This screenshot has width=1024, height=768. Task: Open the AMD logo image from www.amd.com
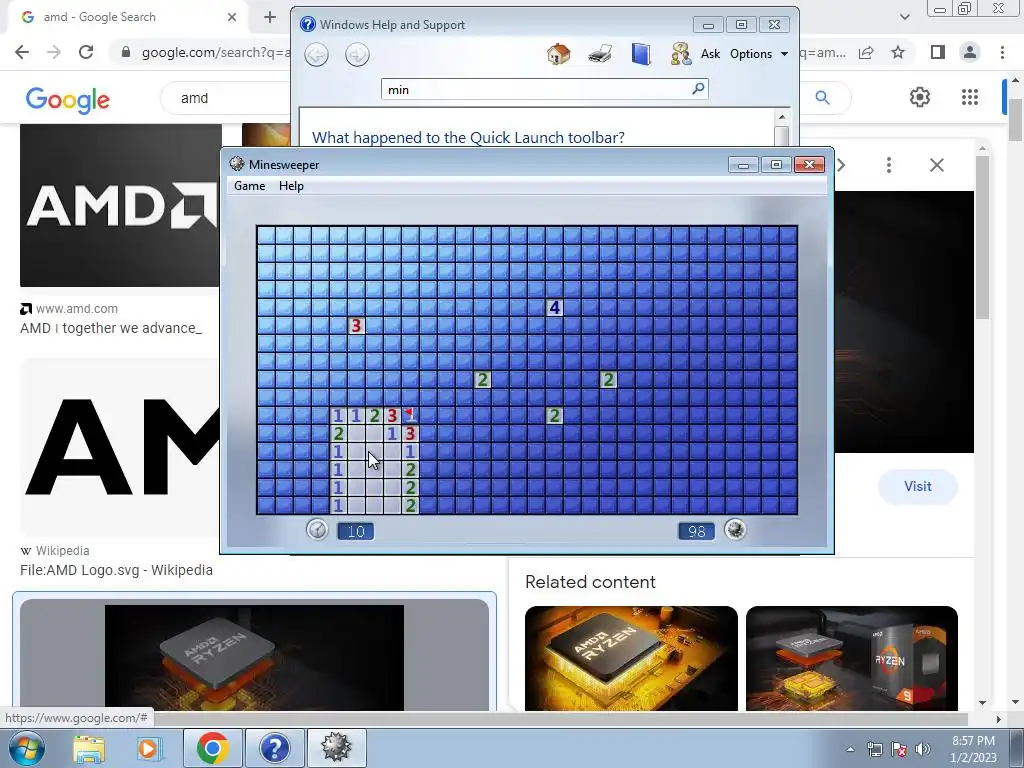(x=121, y=205)
